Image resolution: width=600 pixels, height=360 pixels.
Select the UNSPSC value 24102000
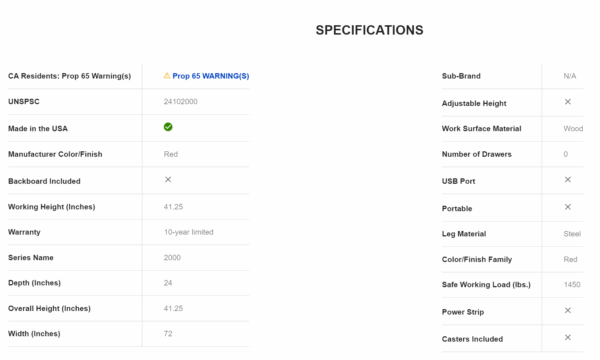coord(181,102)
